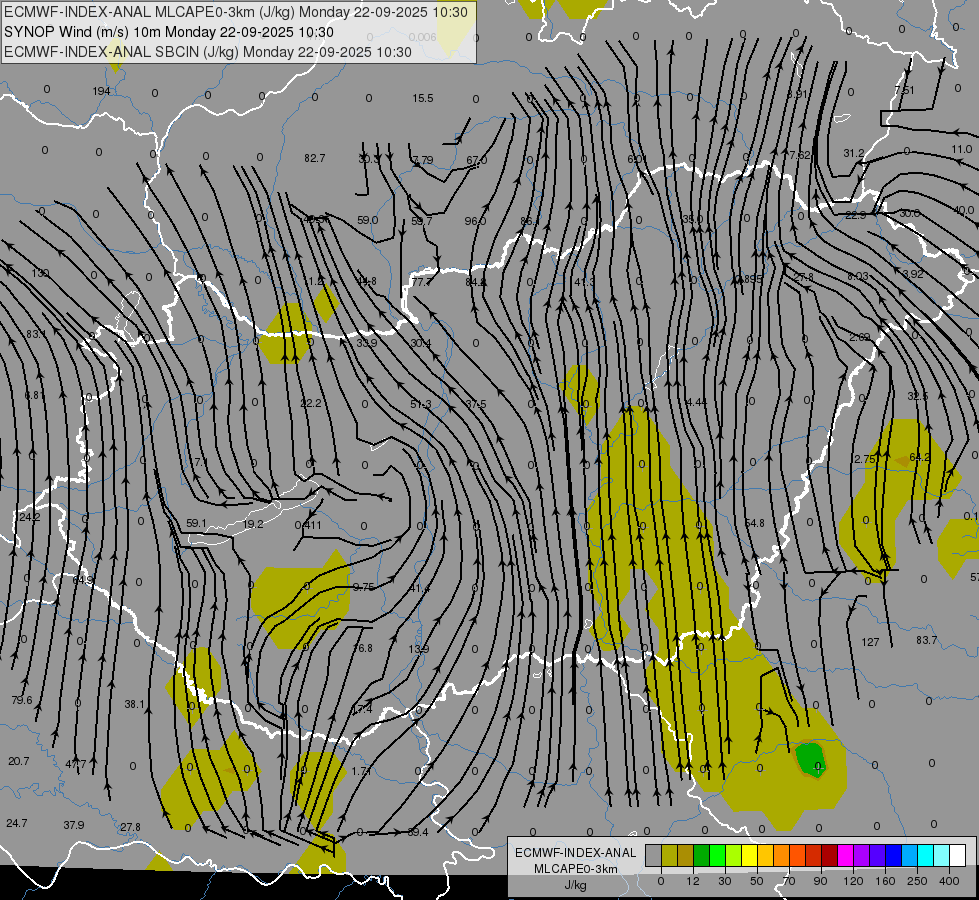979x900 pixels.
Task: Click the deep blue legend swatch
Action: (893, 855)
